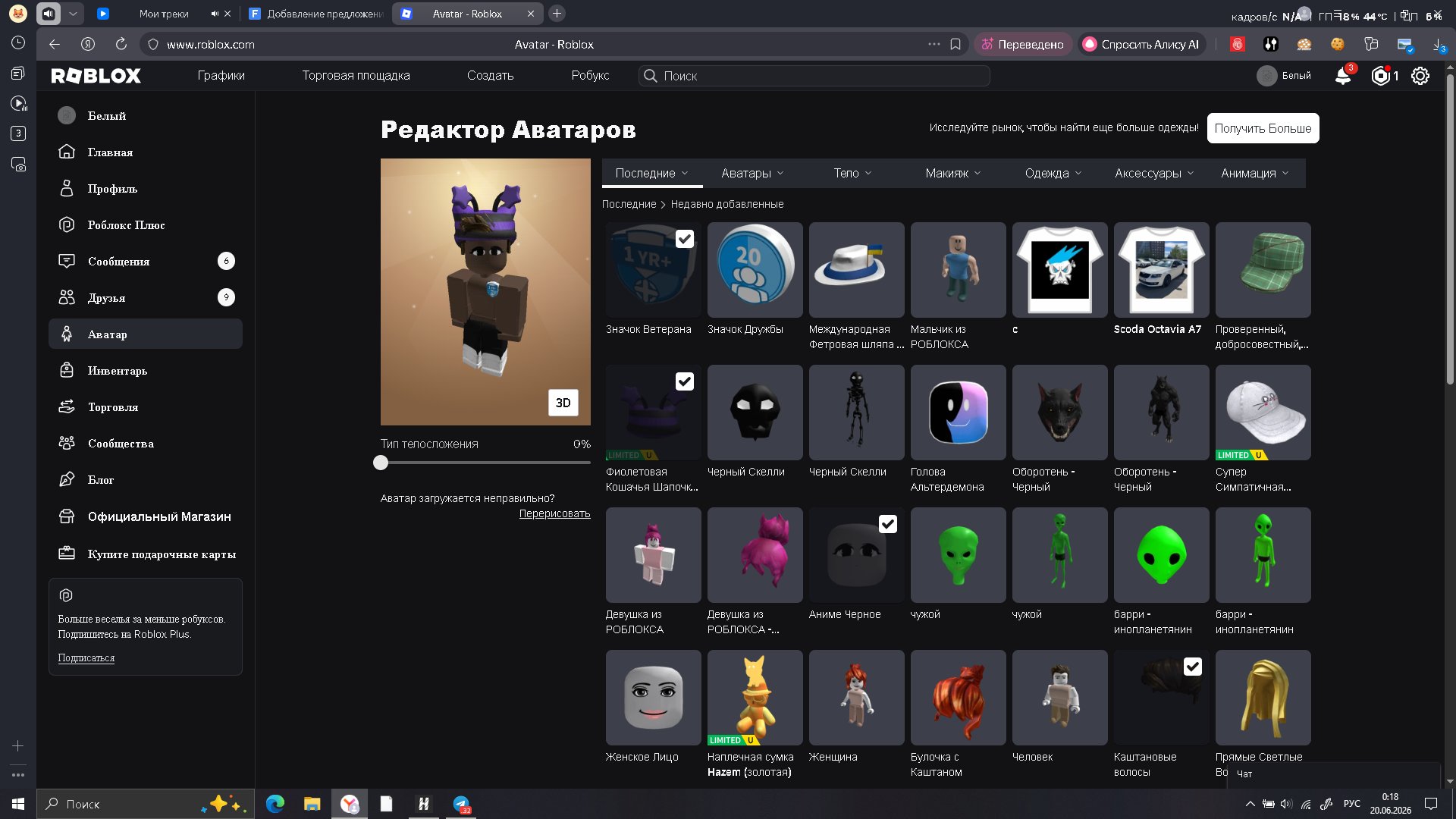Expand the Макияж dropdown tab
1456x819 pixels.
[953, 174]
